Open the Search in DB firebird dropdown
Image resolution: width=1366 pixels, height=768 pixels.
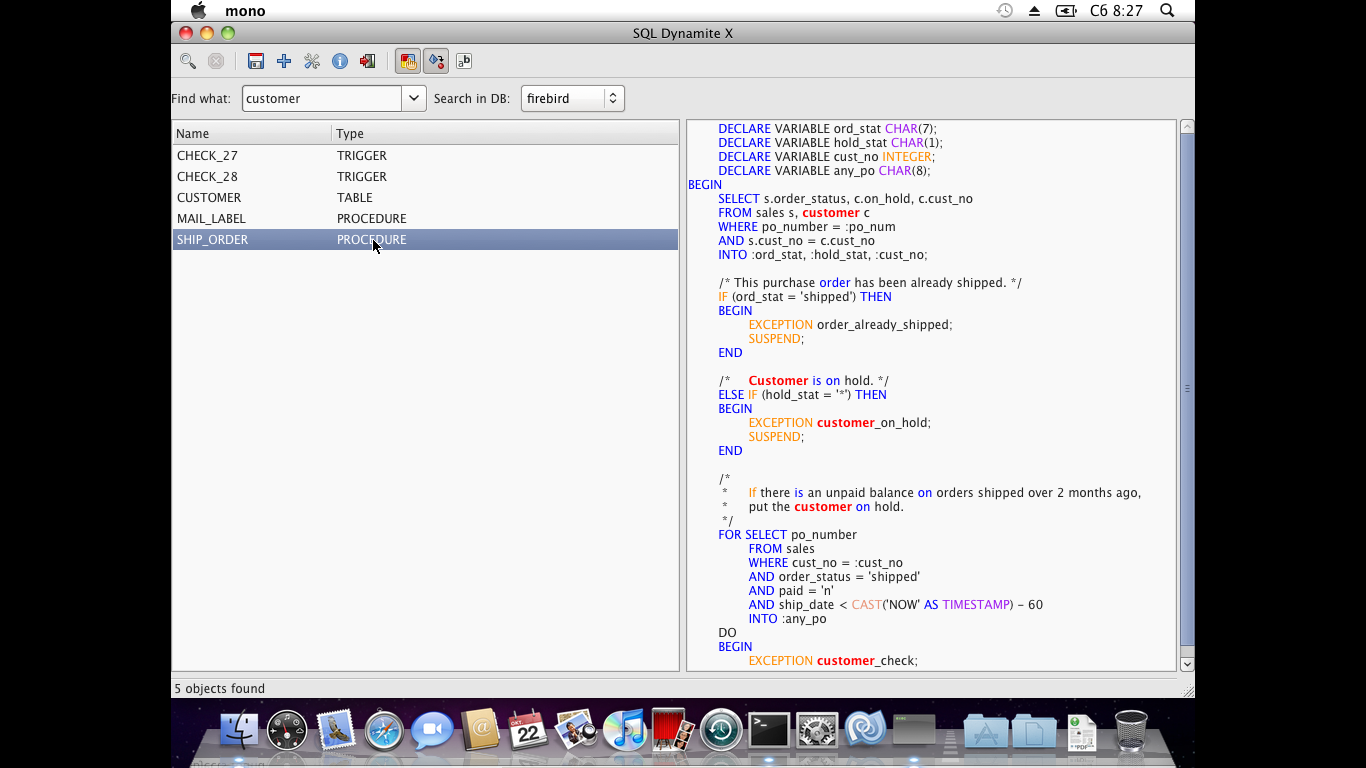coord(572,98)
